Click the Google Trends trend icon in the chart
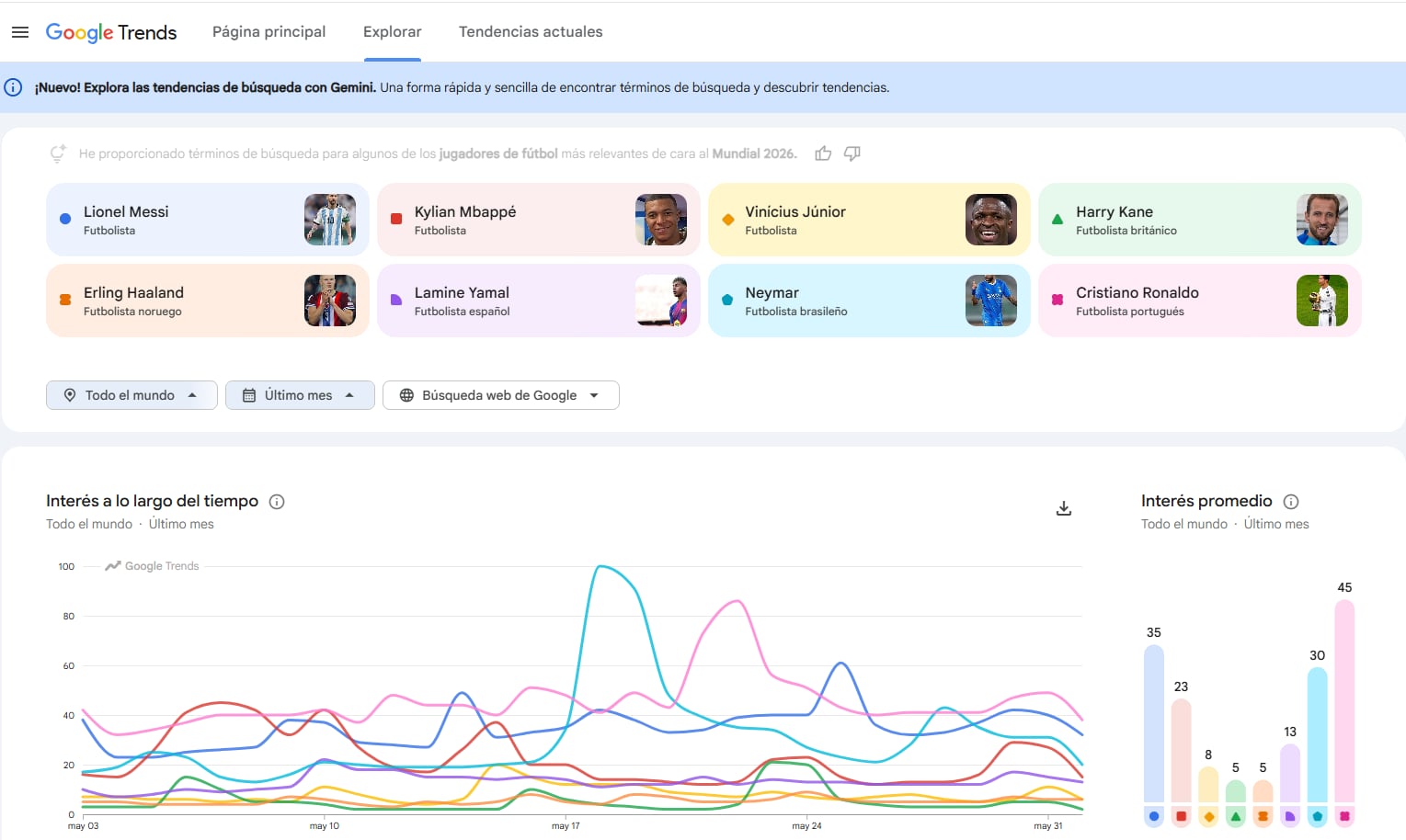 113,566
